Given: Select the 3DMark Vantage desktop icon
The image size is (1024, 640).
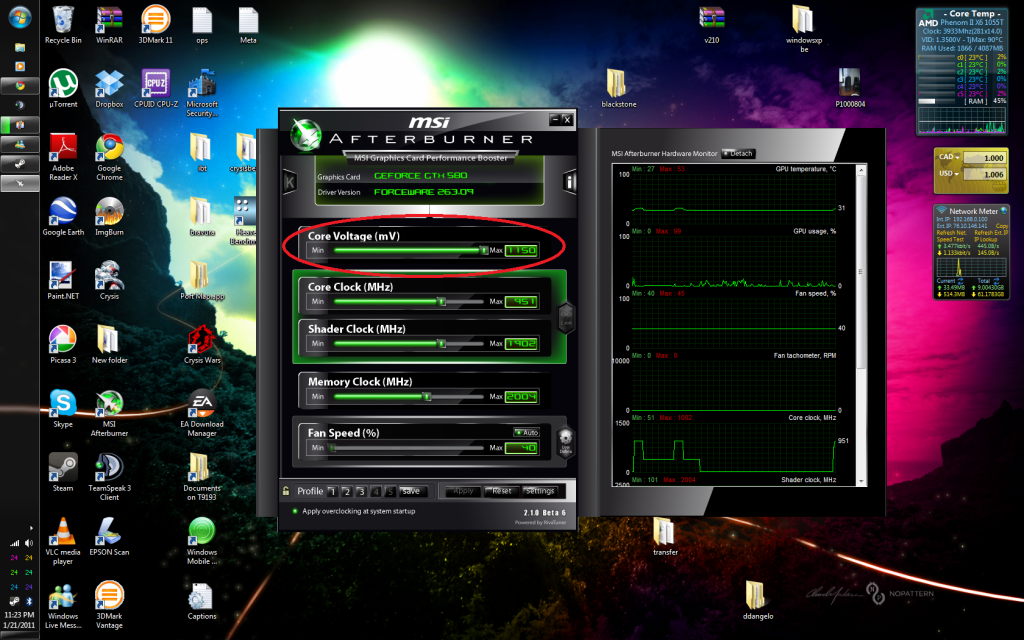Looking at the screenshot, I should 109,605.
